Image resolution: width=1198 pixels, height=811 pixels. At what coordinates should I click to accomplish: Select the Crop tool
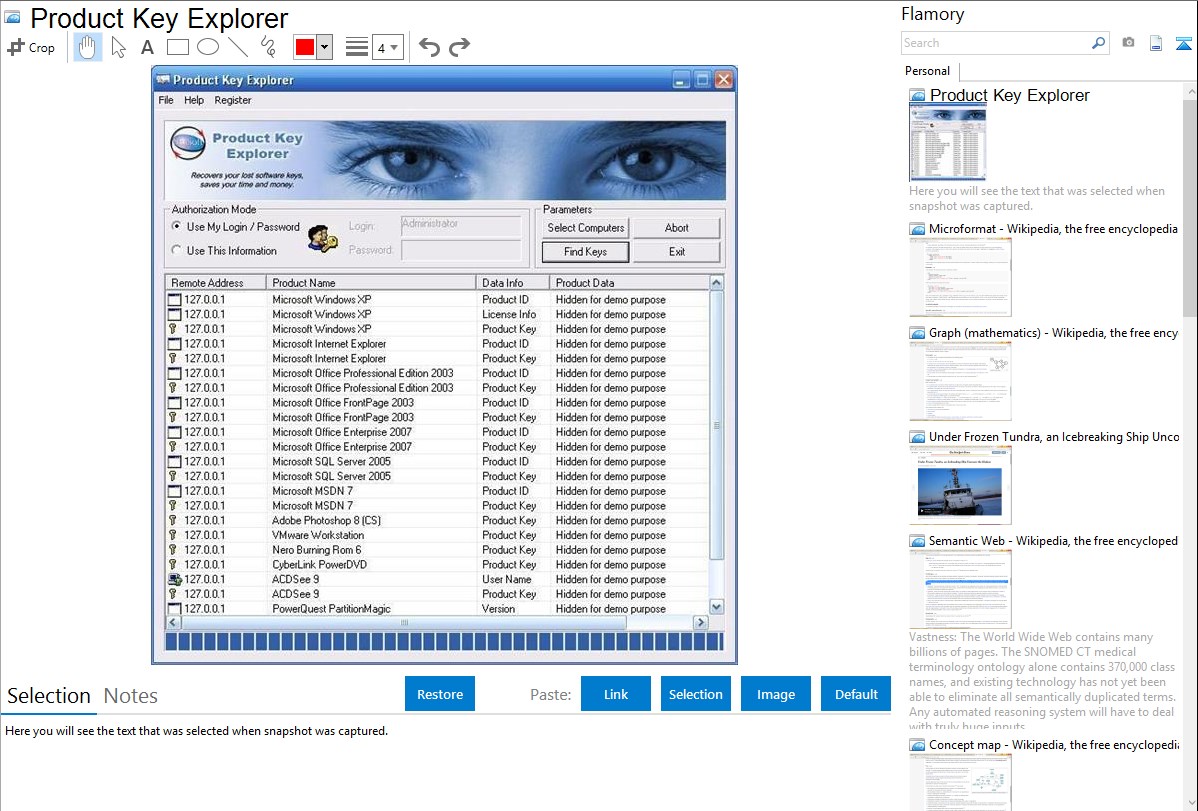[31, 47]
